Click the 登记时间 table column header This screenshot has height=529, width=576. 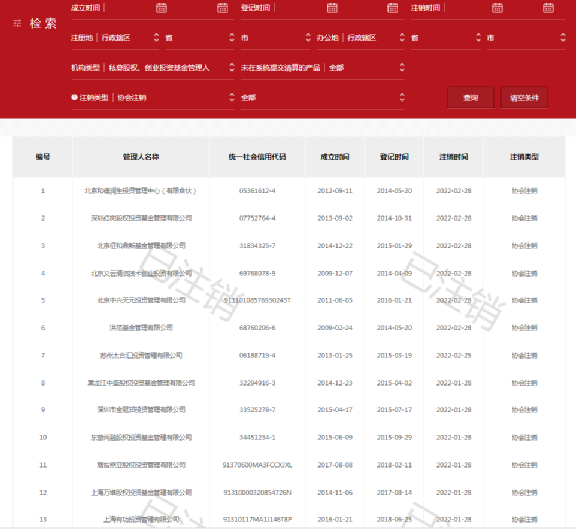click(x=394, y=157)
